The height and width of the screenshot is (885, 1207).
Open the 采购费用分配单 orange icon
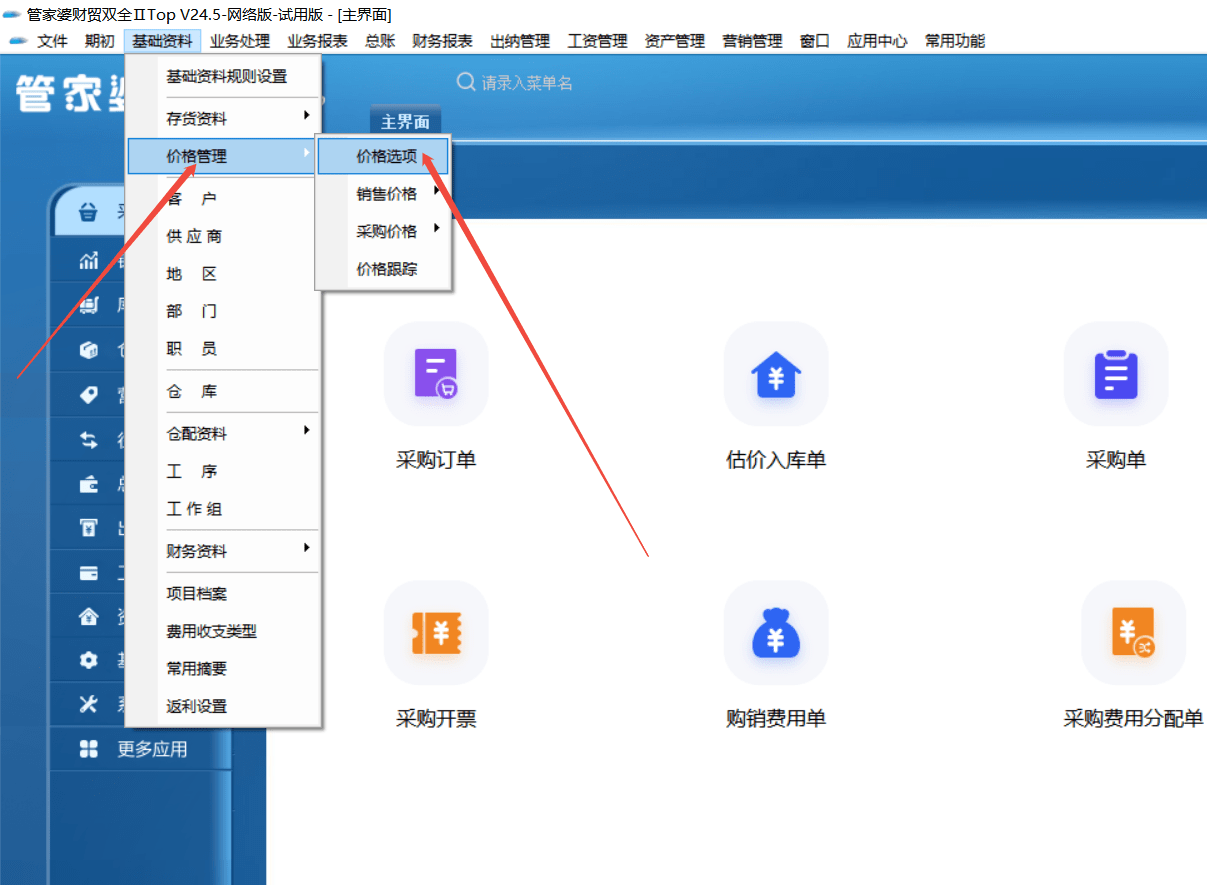[x=1134, y=633]
